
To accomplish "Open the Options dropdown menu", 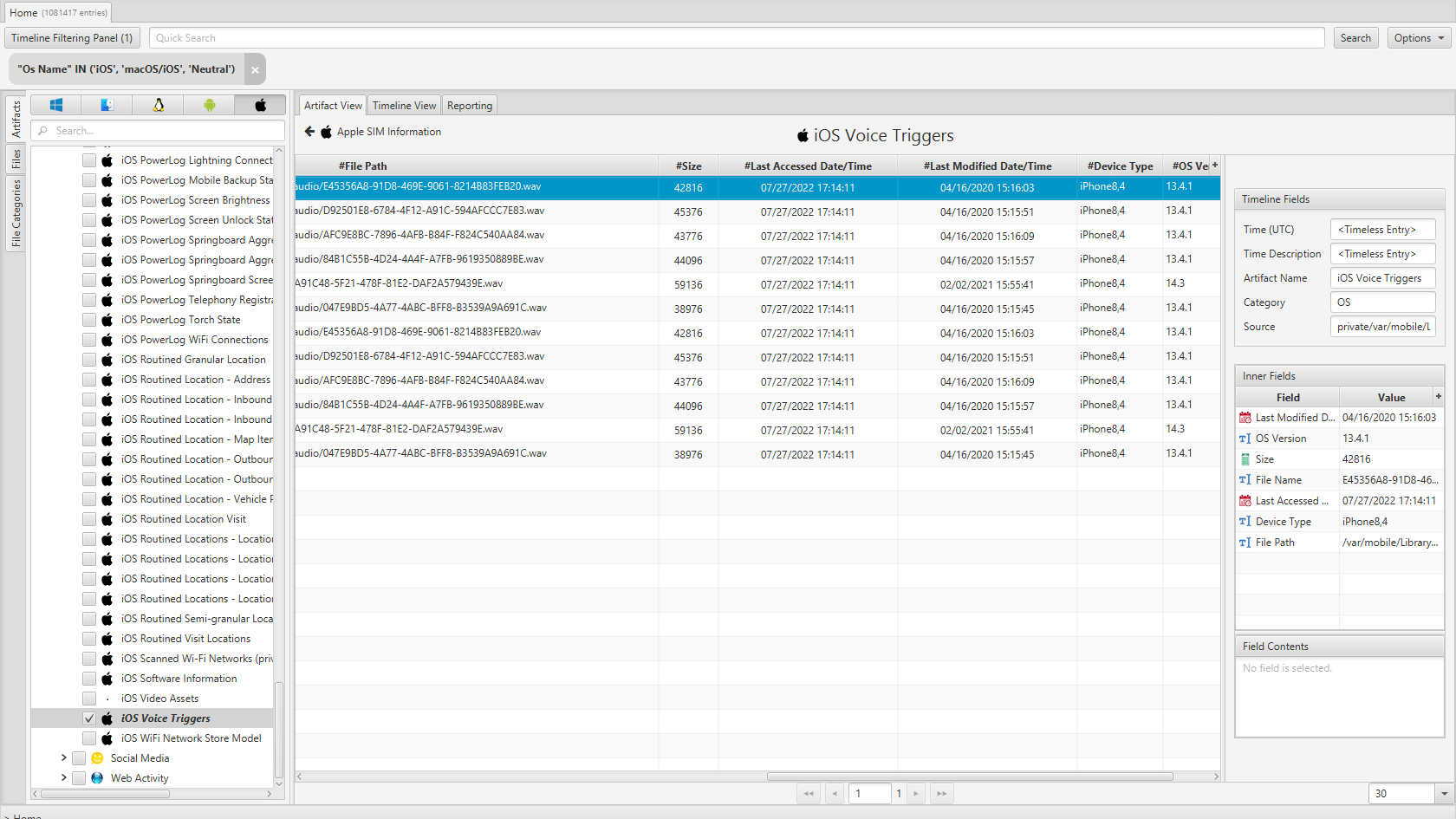I will click(1419, 38).
